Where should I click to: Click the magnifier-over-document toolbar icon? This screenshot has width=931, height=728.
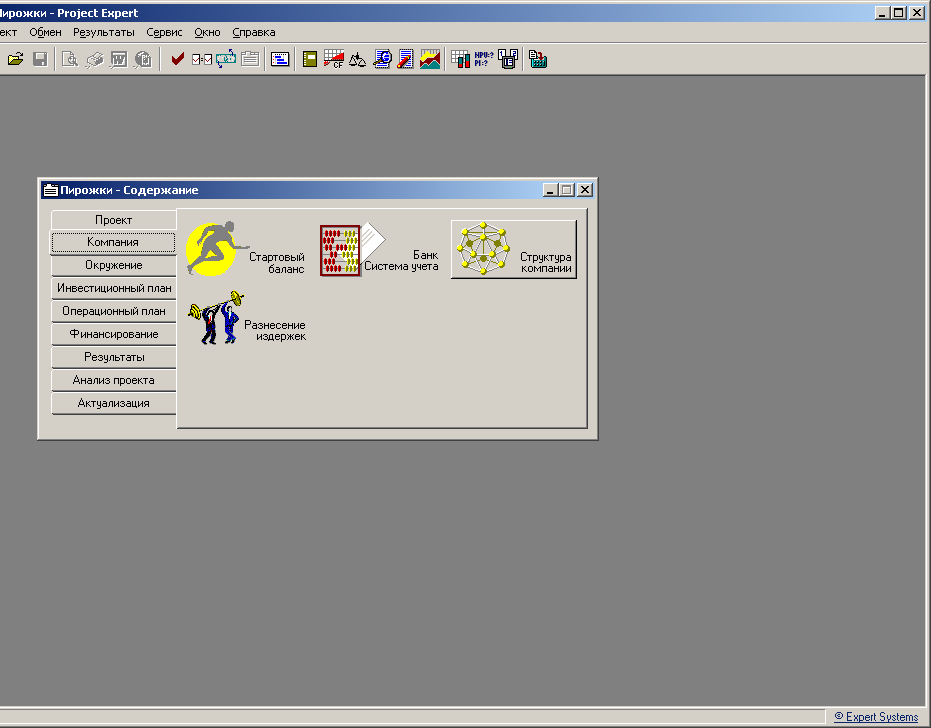(x=382, y=59)
